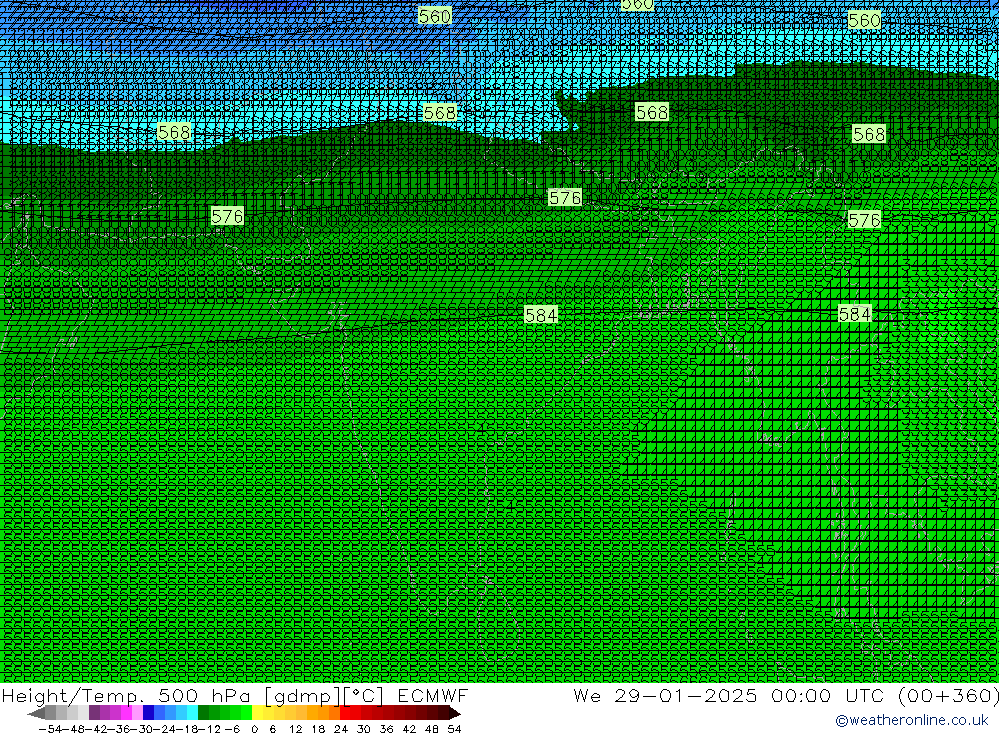Screen dimensions: 1000x733
Task: Click the '30' legend value under the red swatches
Action: 364,729
